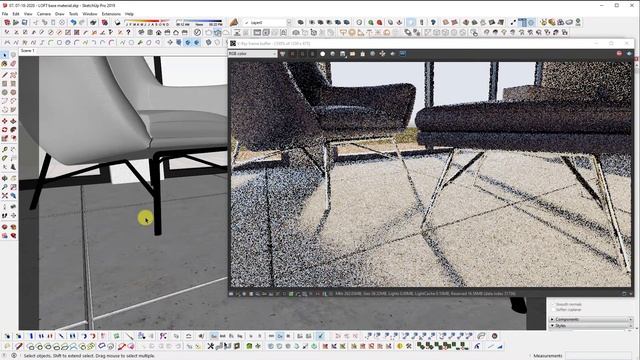This screenshot has height=360, width=640.
Task: Click the Zoom Extents tool
Action: point(4,196)
